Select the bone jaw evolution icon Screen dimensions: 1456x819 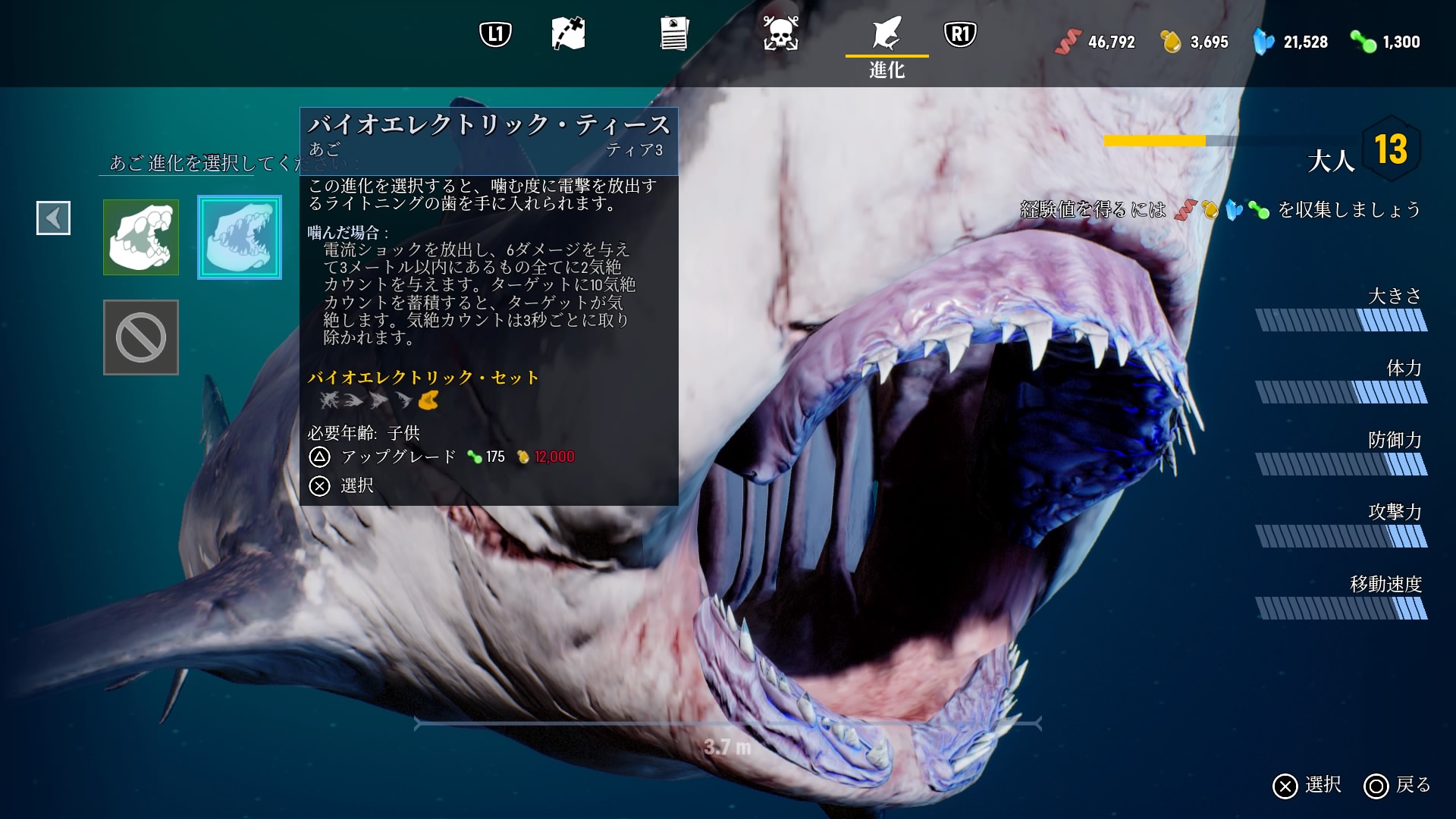141,237
